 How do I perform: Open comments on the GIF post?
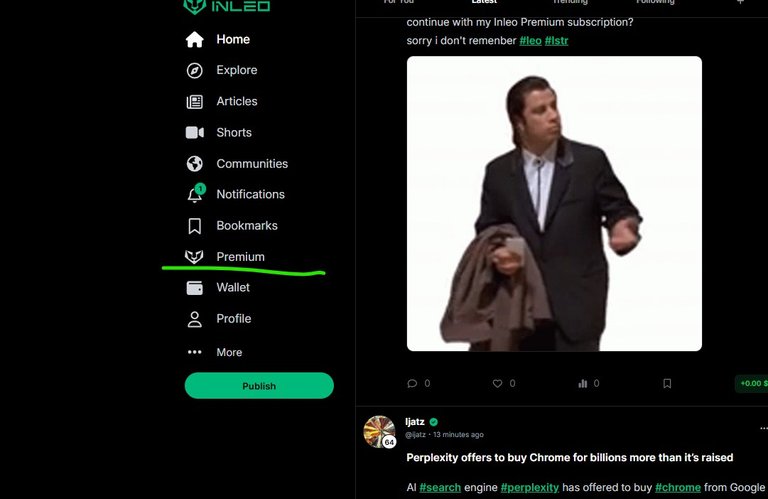[x=412, y=383]
